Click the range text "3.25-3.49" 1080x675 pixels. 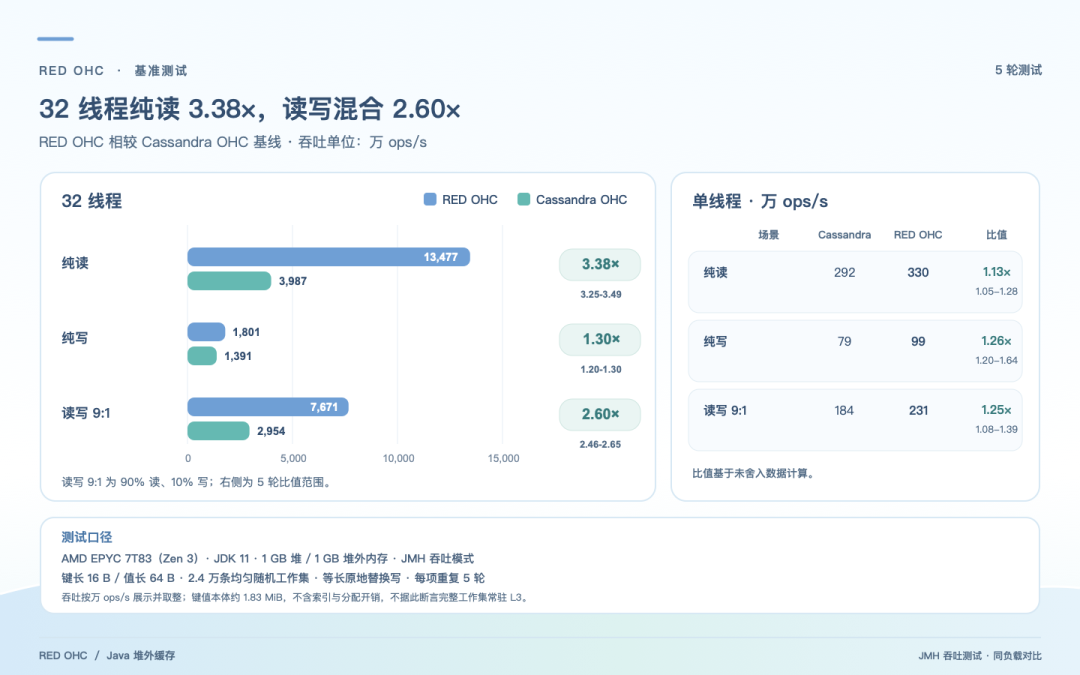(601, 295)
